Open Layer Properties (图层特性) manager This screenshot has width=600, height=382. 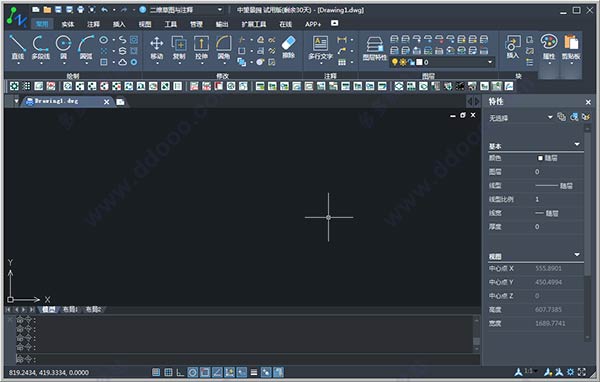(x=375, y=48)
